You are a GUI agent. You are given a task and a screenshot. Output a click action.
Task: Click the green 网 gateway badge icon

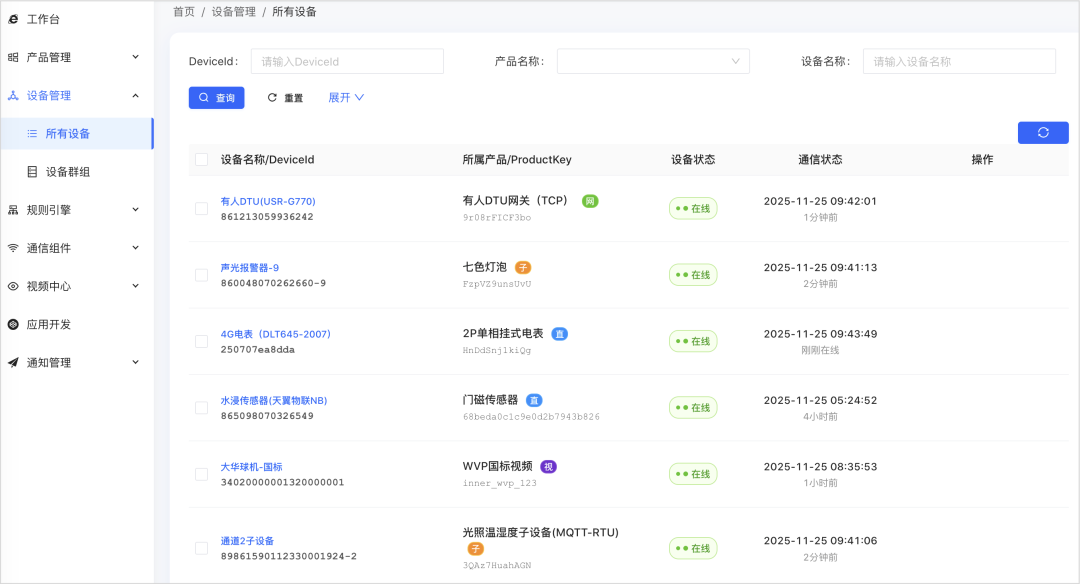coord(590,201)
